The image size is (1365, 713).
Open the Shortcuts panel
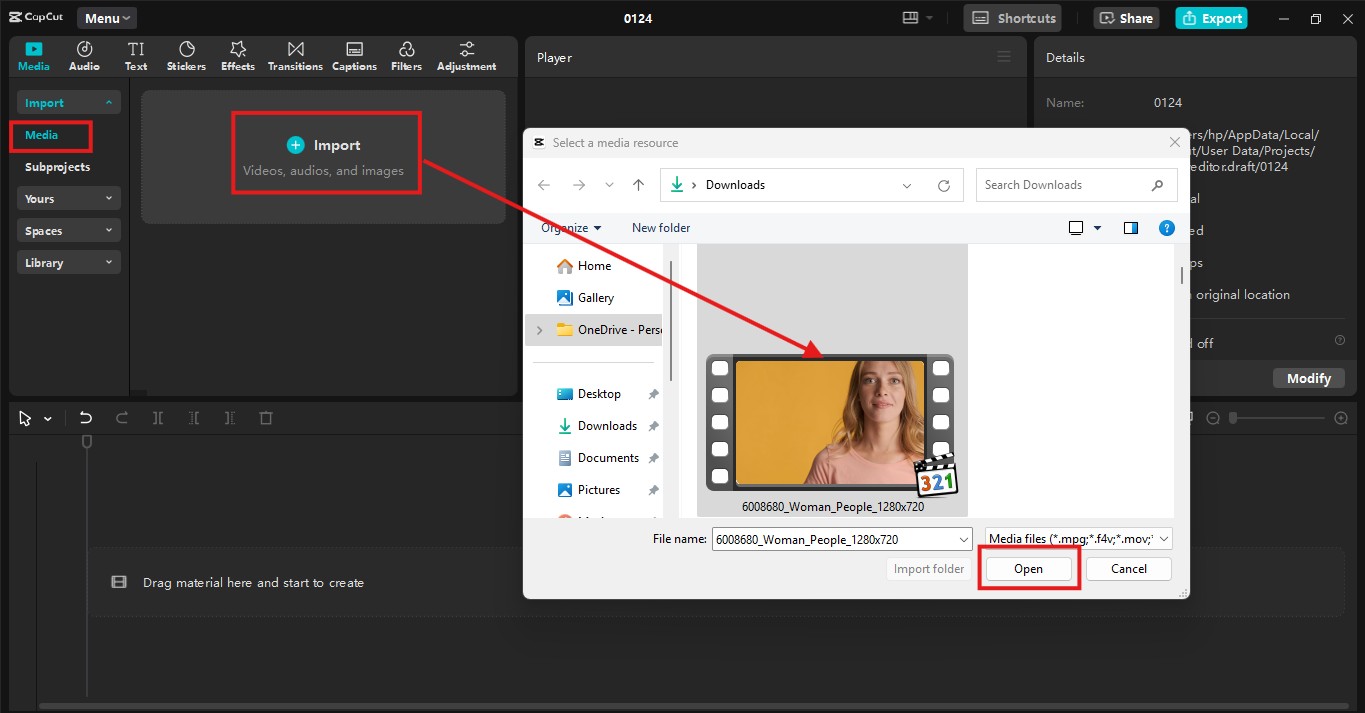[x=1015, y=18]
